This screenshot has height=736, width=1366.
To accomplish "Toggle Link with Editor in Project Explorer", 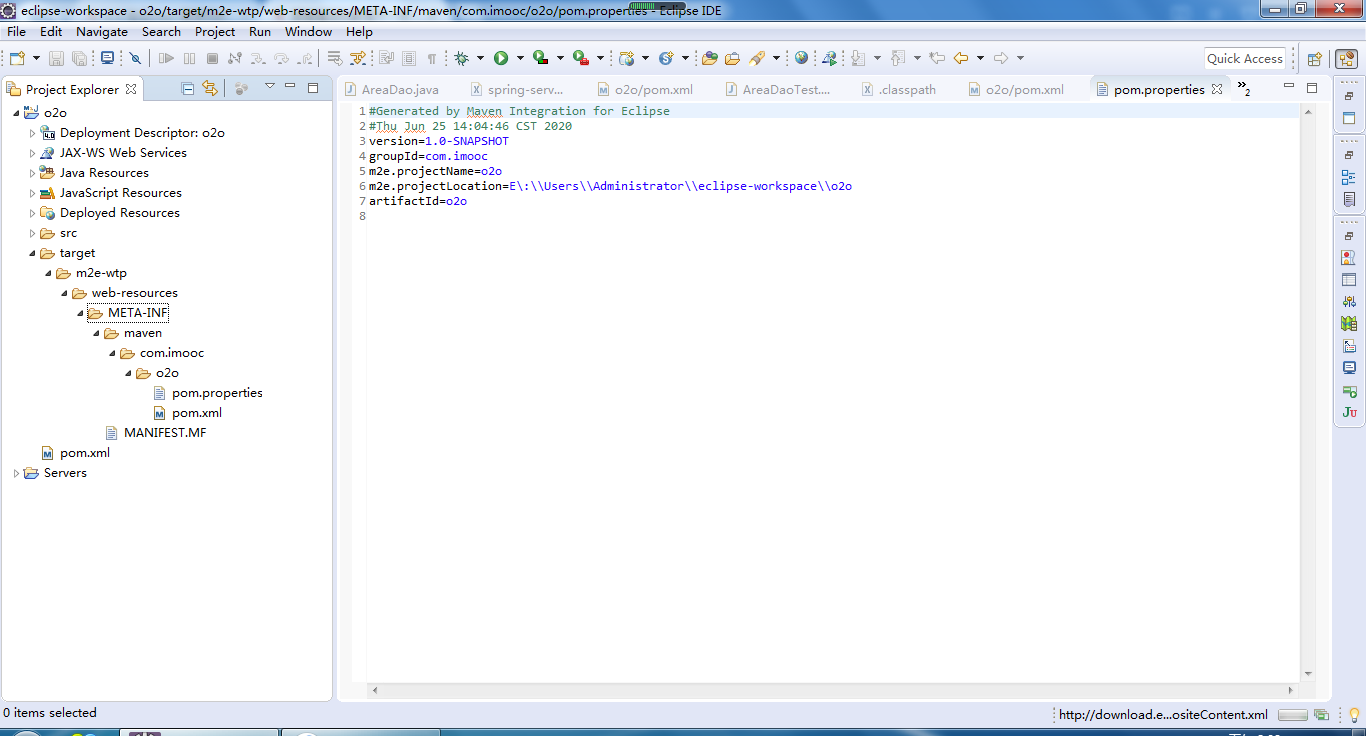I will pyautogui.click(x=209, y=88).
